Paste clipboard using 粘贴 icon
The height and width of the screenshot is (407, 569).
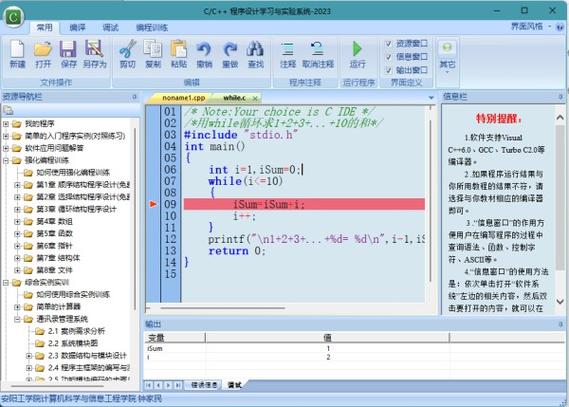(179, 54)
